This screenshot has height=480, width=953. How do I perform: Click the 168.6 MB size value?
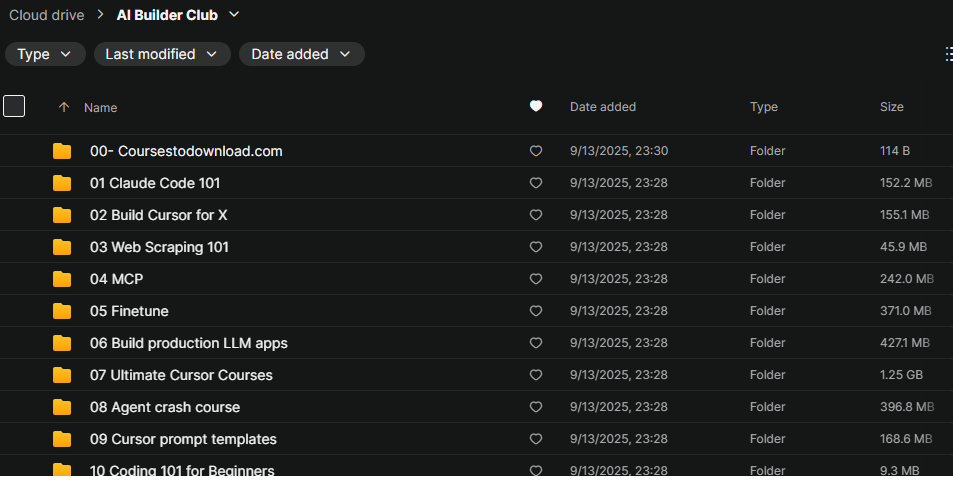point(906,439)
